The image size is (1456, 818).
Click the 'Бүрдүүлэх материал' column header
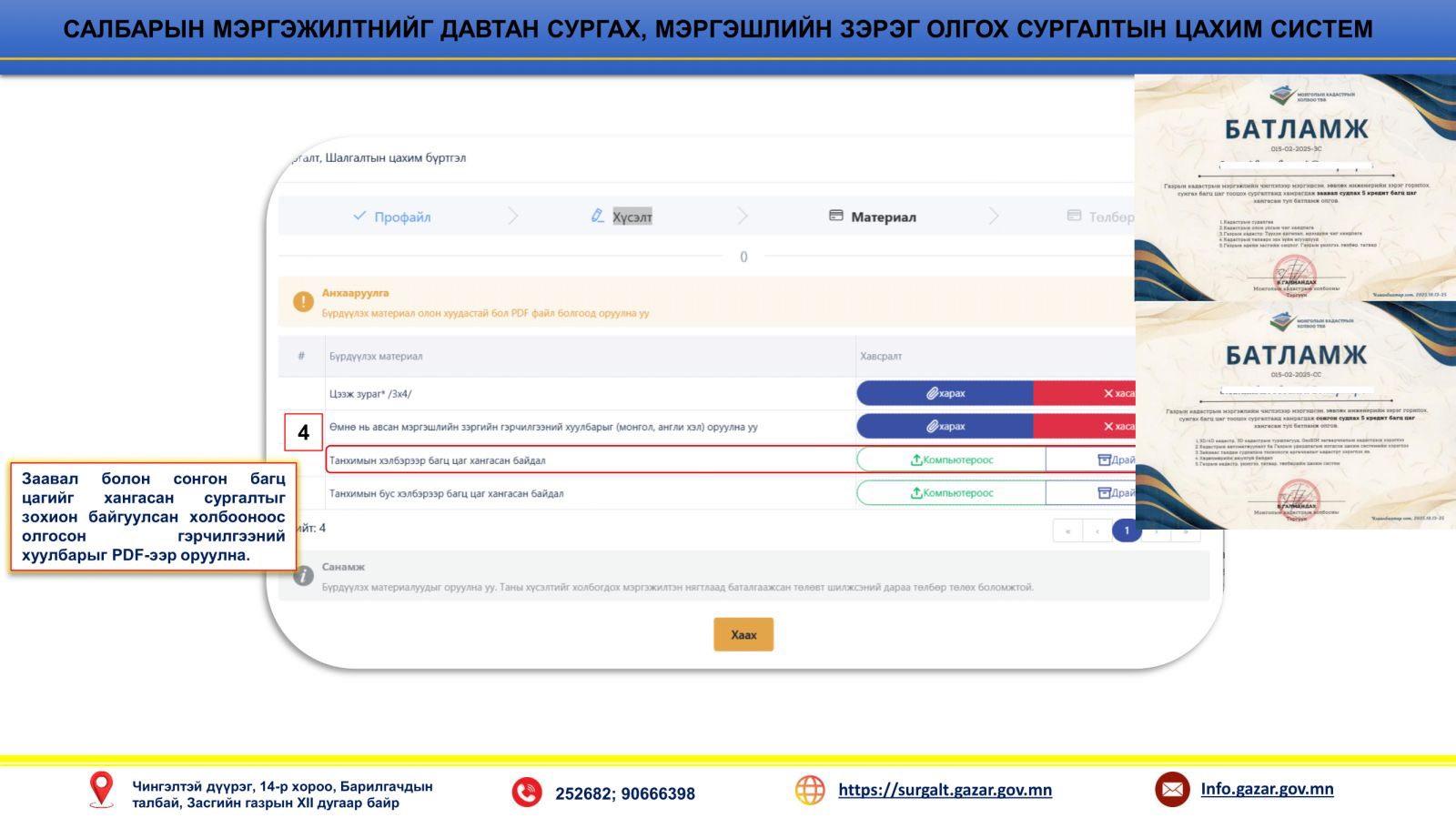point(376,356)
